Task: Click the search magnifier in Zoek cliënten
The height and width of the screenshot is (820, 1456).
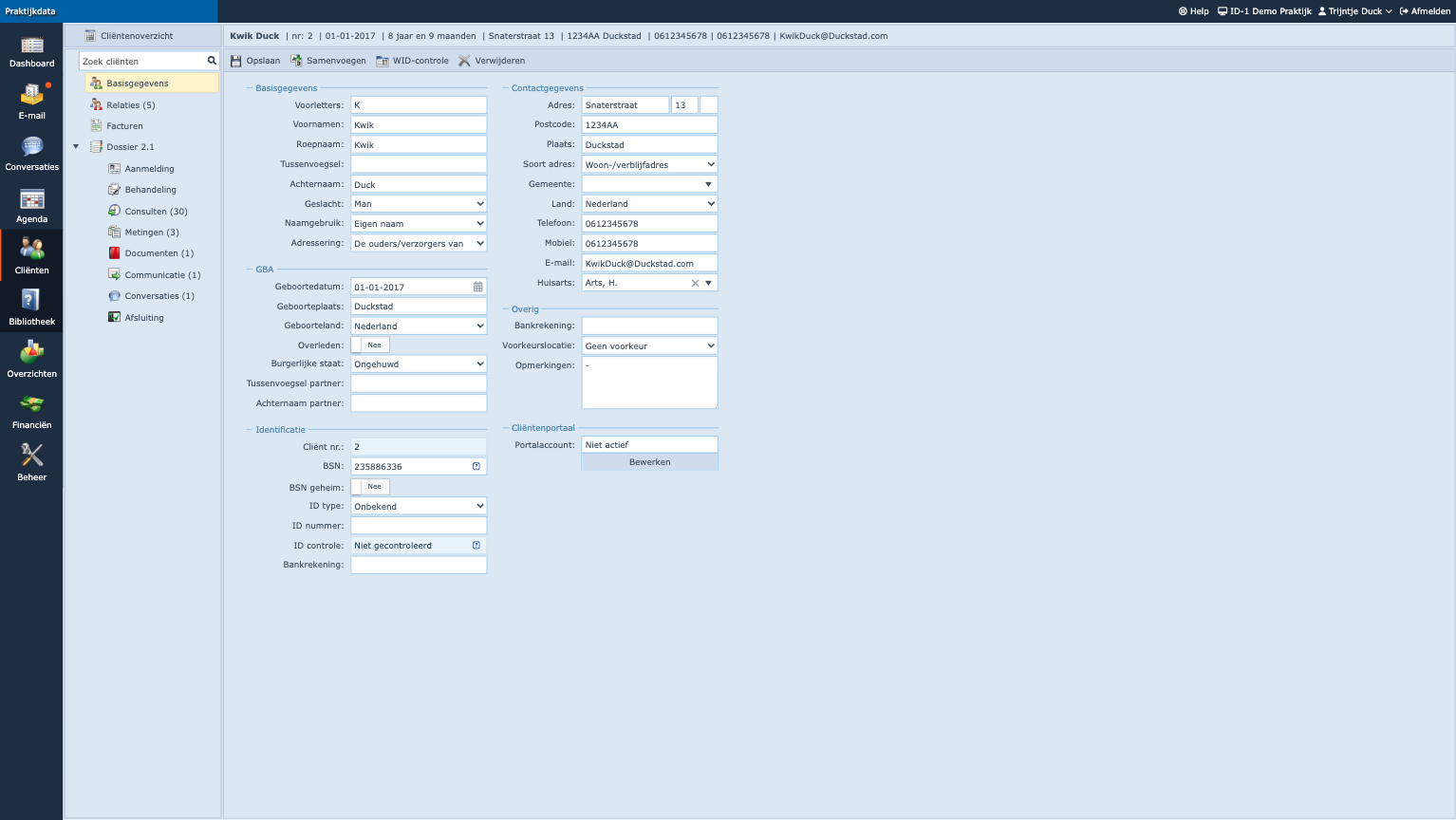Action: click(212, 61)
